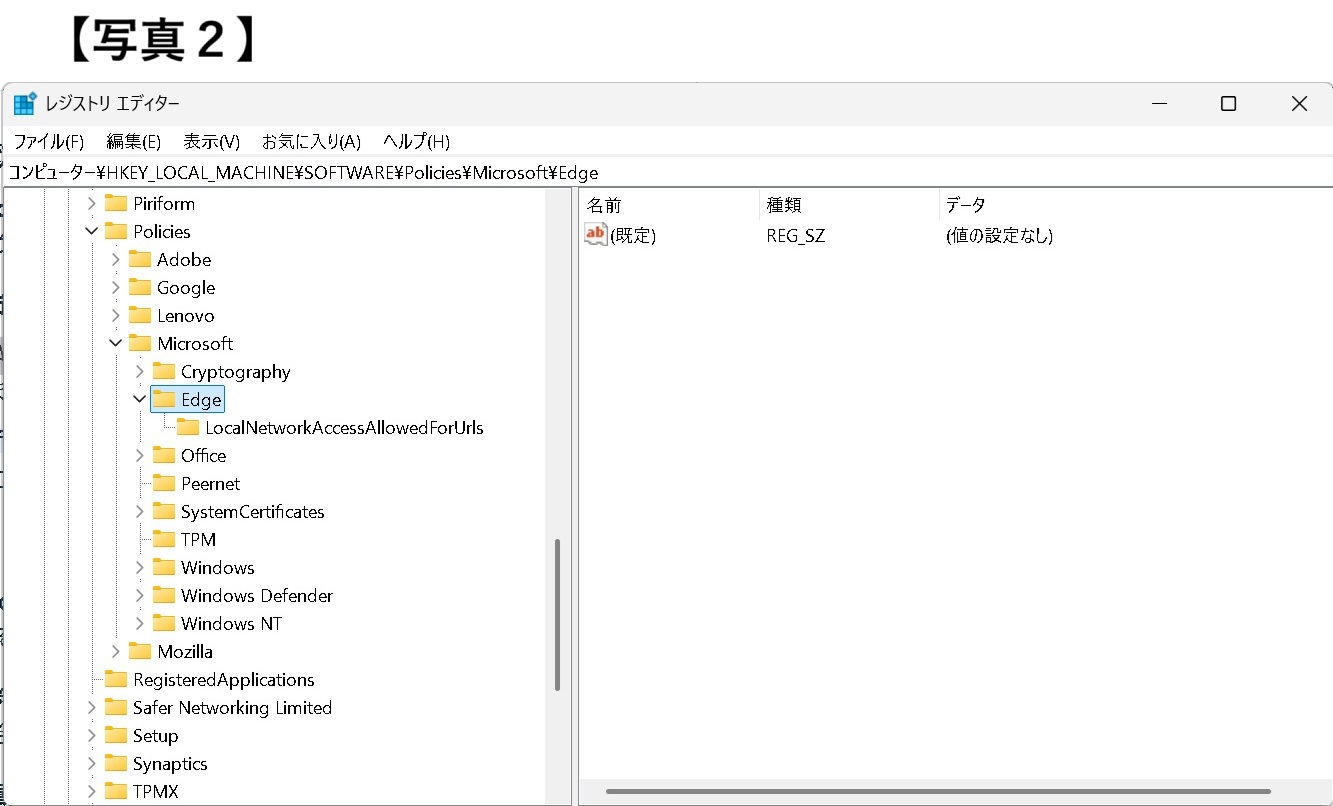Select the Setup key

(x=155, y=736)
